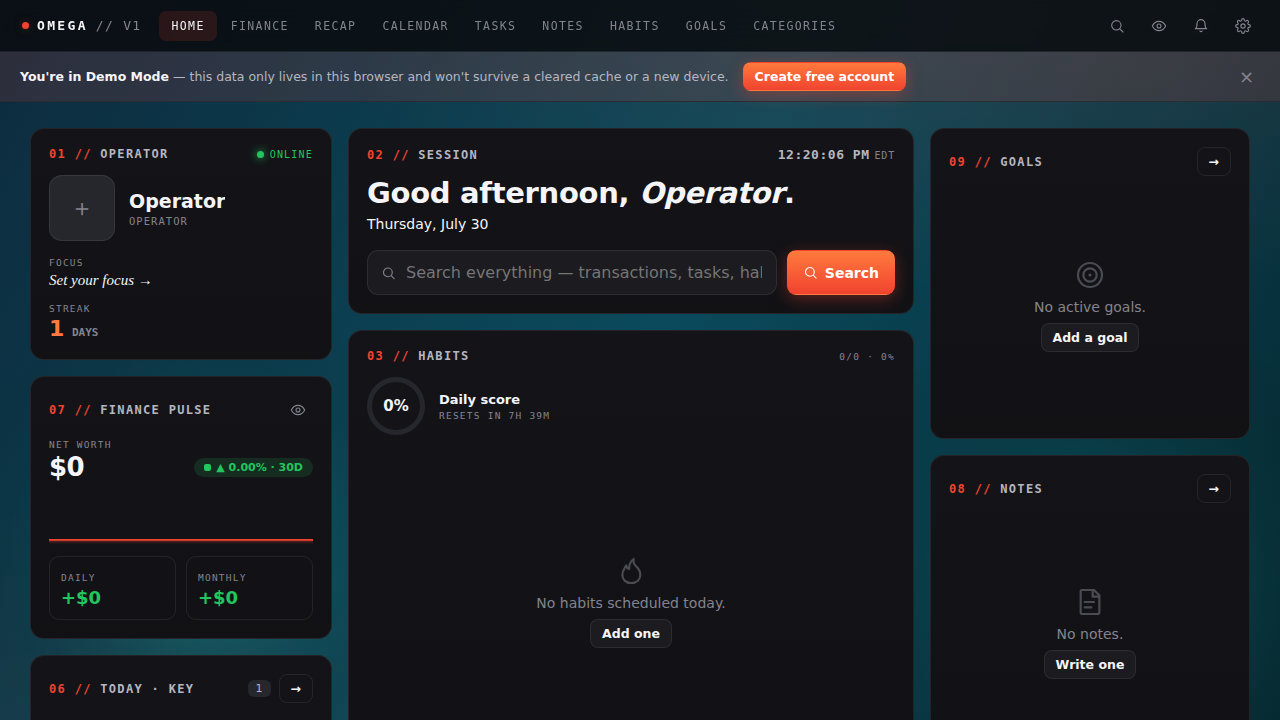Click the 0% daily score ring
Screen dimensions: 1280x720
click(x=396, y=406)
